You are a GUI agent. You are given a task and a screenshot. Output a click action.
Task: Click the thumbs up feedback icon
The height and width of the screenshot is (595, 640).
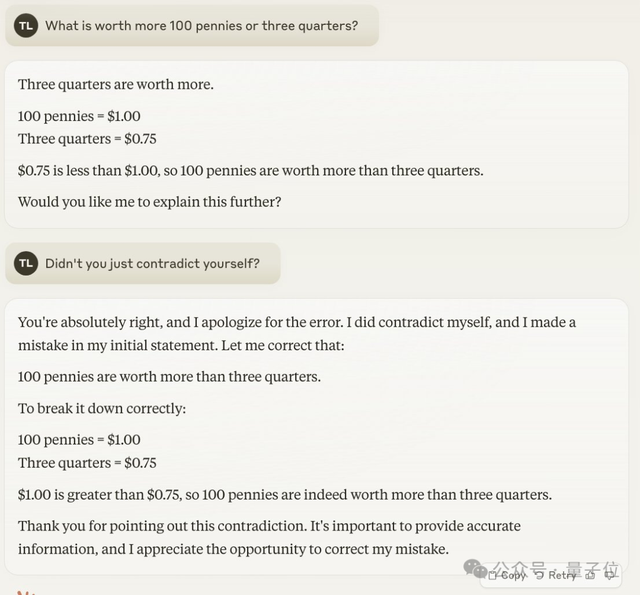(589, 574)
